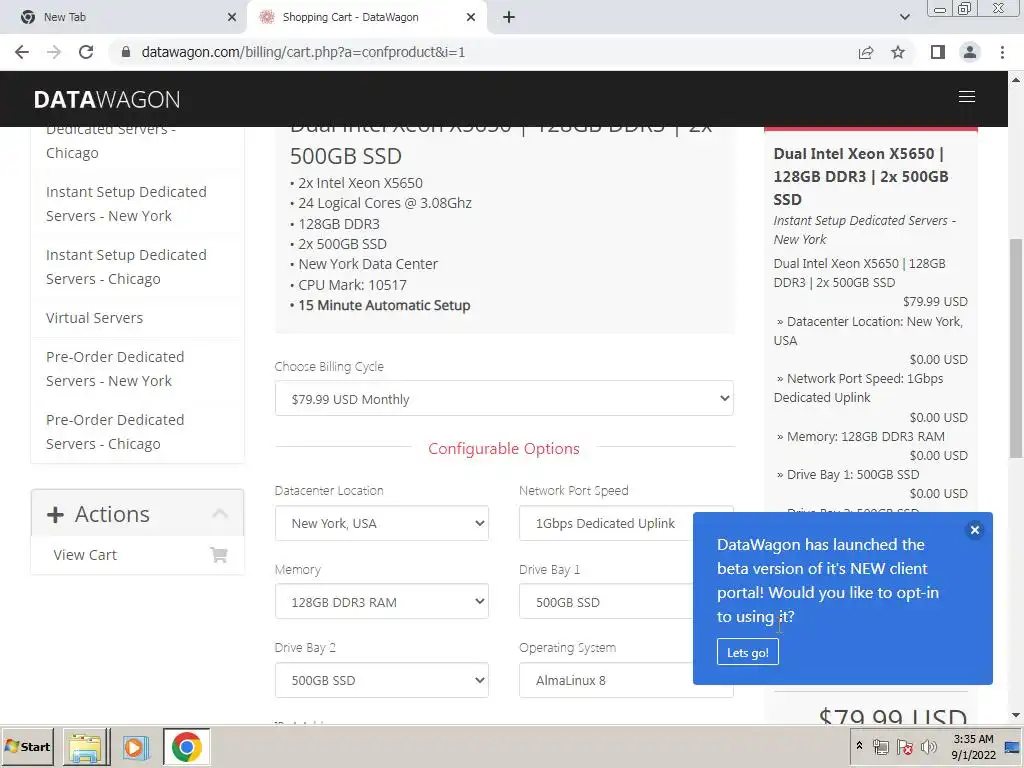Viewport: 1024px width, 768px height.
Task: Click the network tray icon
Action: pos(881,748)
